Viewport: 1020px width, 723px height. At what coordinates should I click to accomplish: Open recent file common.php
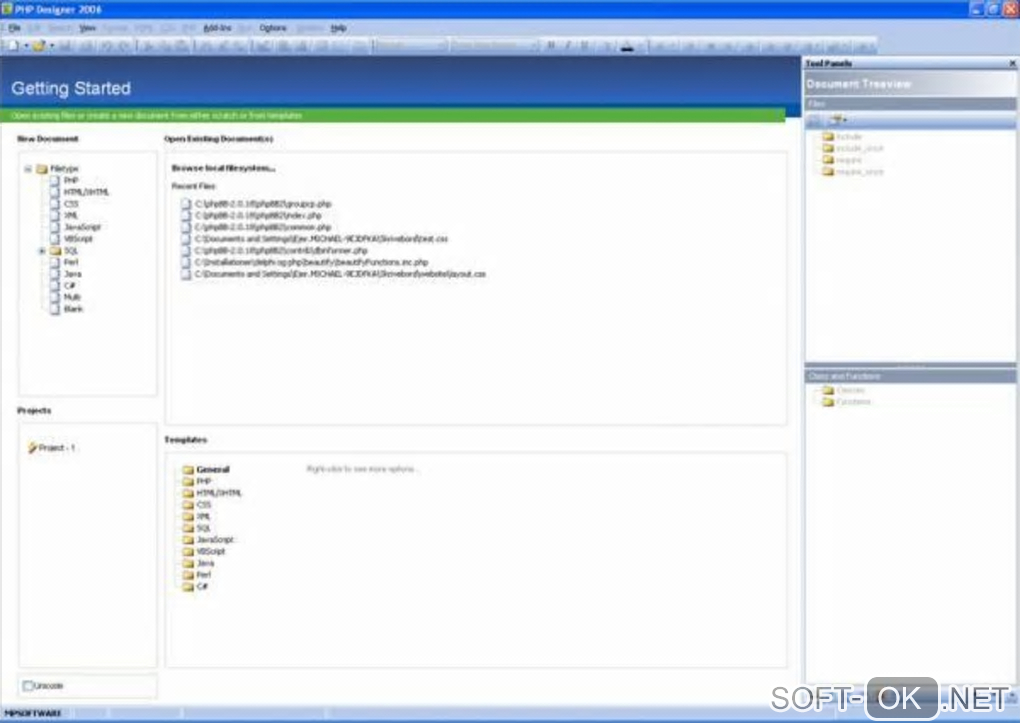tap(263, 227)
